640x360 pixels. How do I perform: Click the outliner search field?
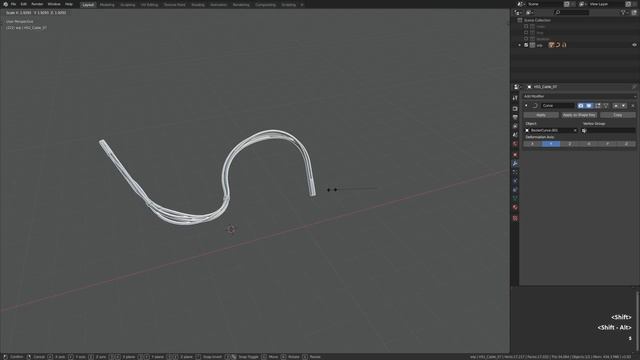coord(571,13)
